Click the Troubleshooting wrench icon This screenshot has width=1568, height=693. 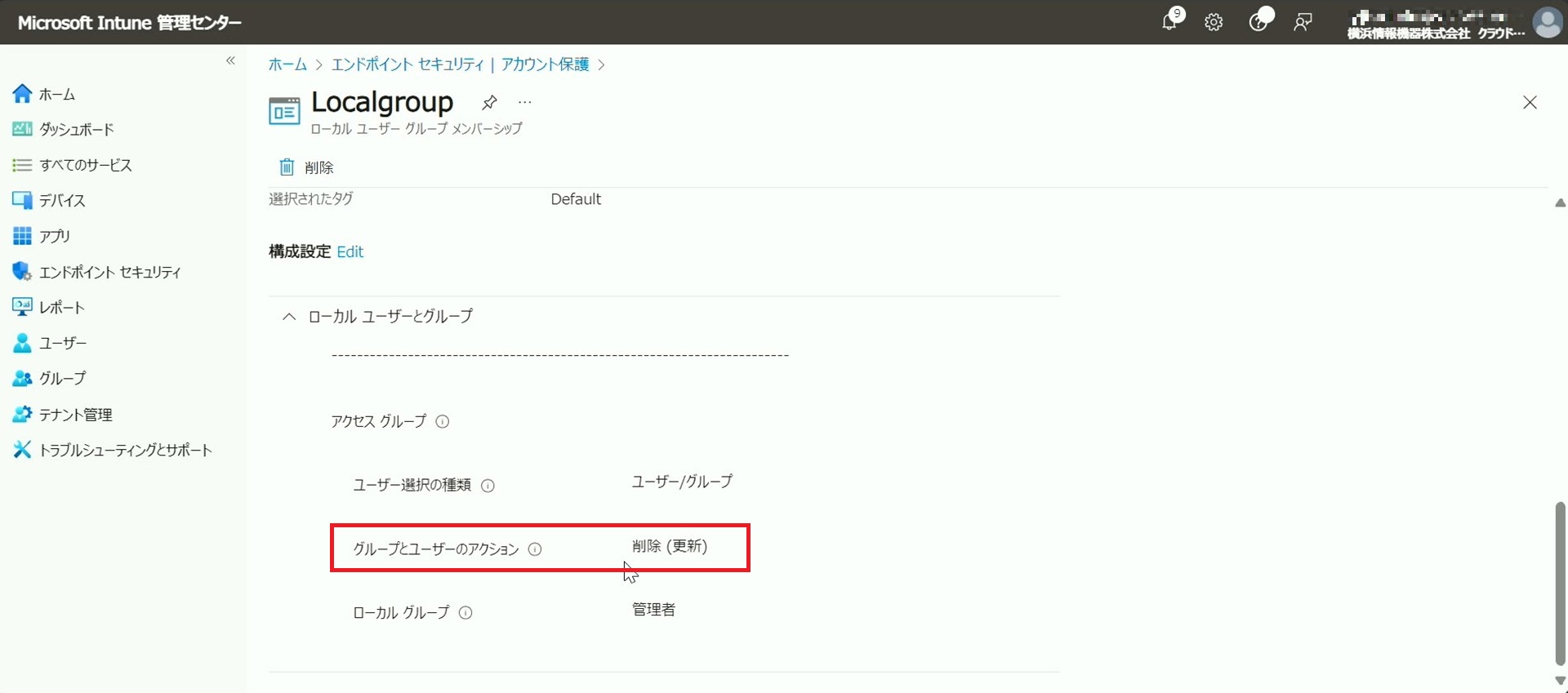(22, 450)
